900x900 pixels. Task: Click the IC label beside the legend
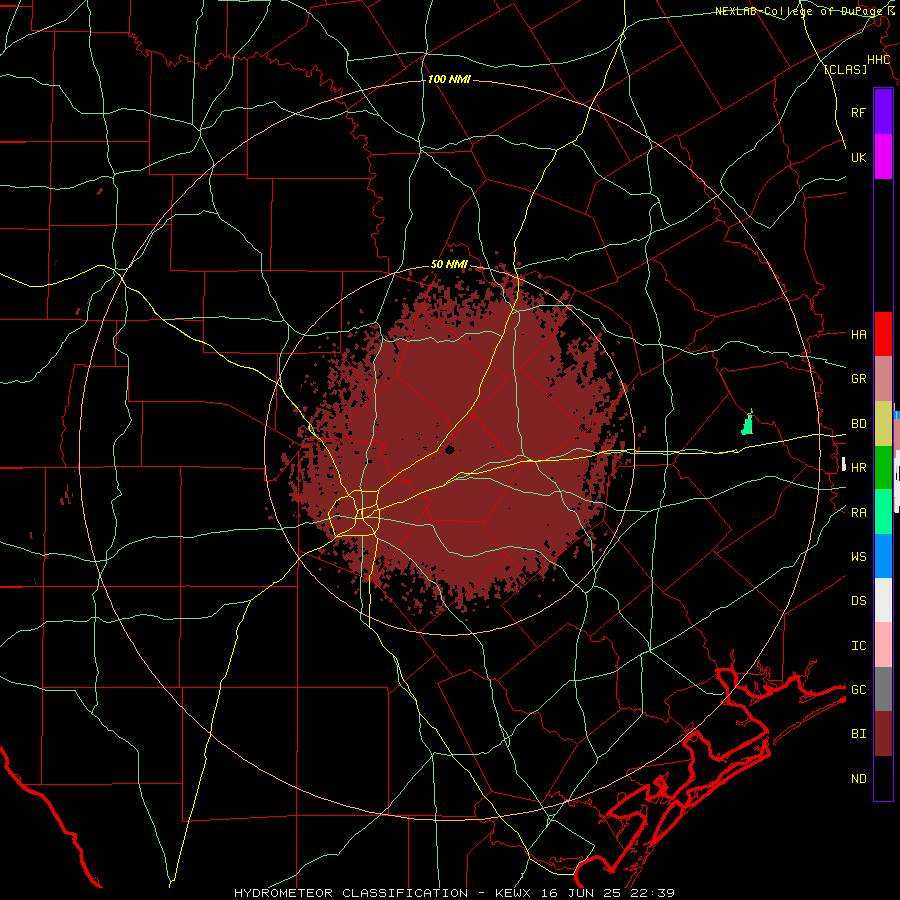(858, 646)
